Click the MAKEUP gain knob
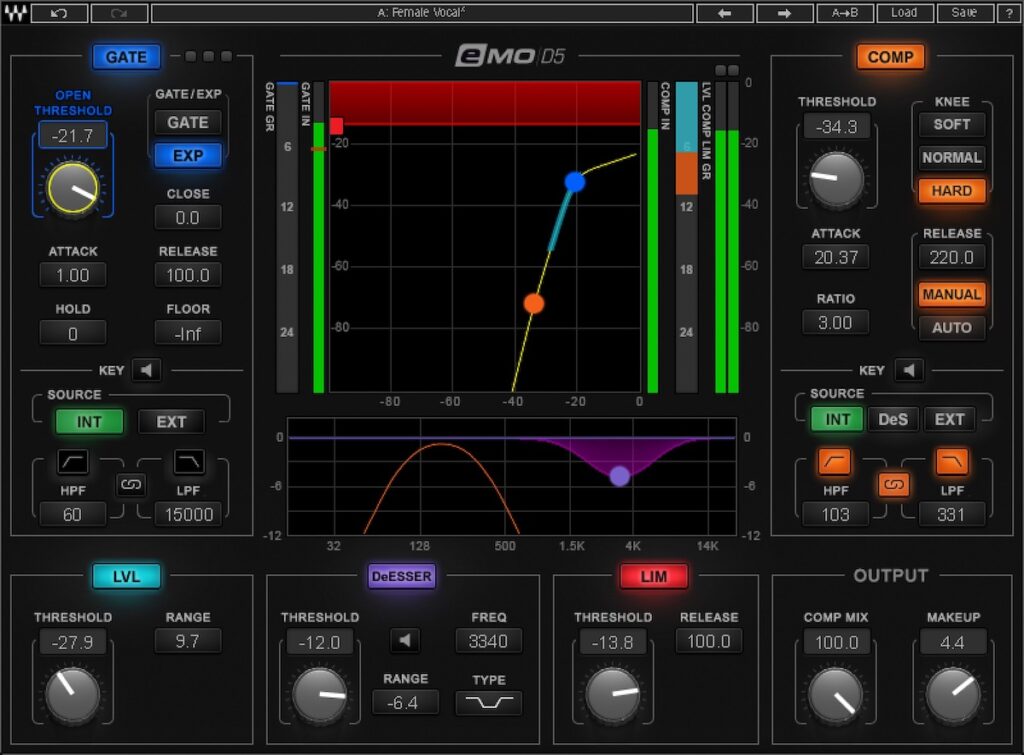Image resolution: width=1024 pixels, height=755 pixels. [x=953, y=694]
